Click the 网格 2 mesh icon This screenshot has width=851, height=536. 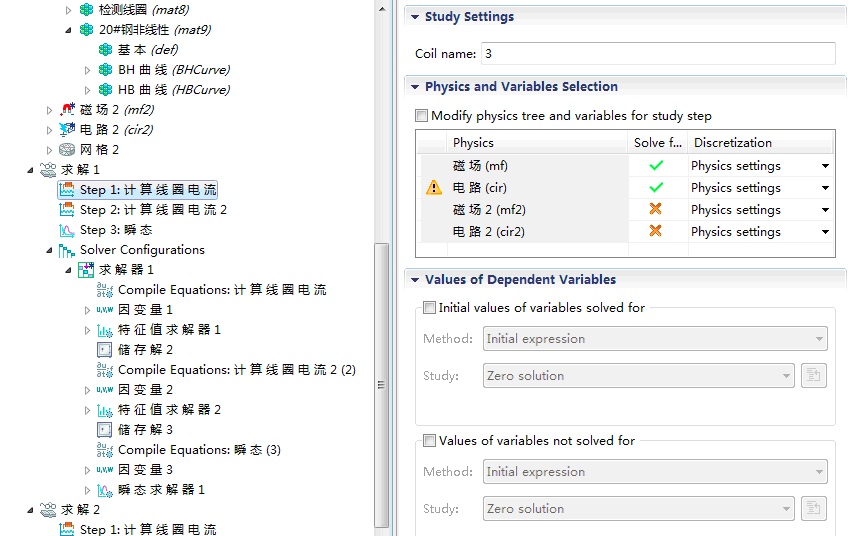[x=67, y=149]
